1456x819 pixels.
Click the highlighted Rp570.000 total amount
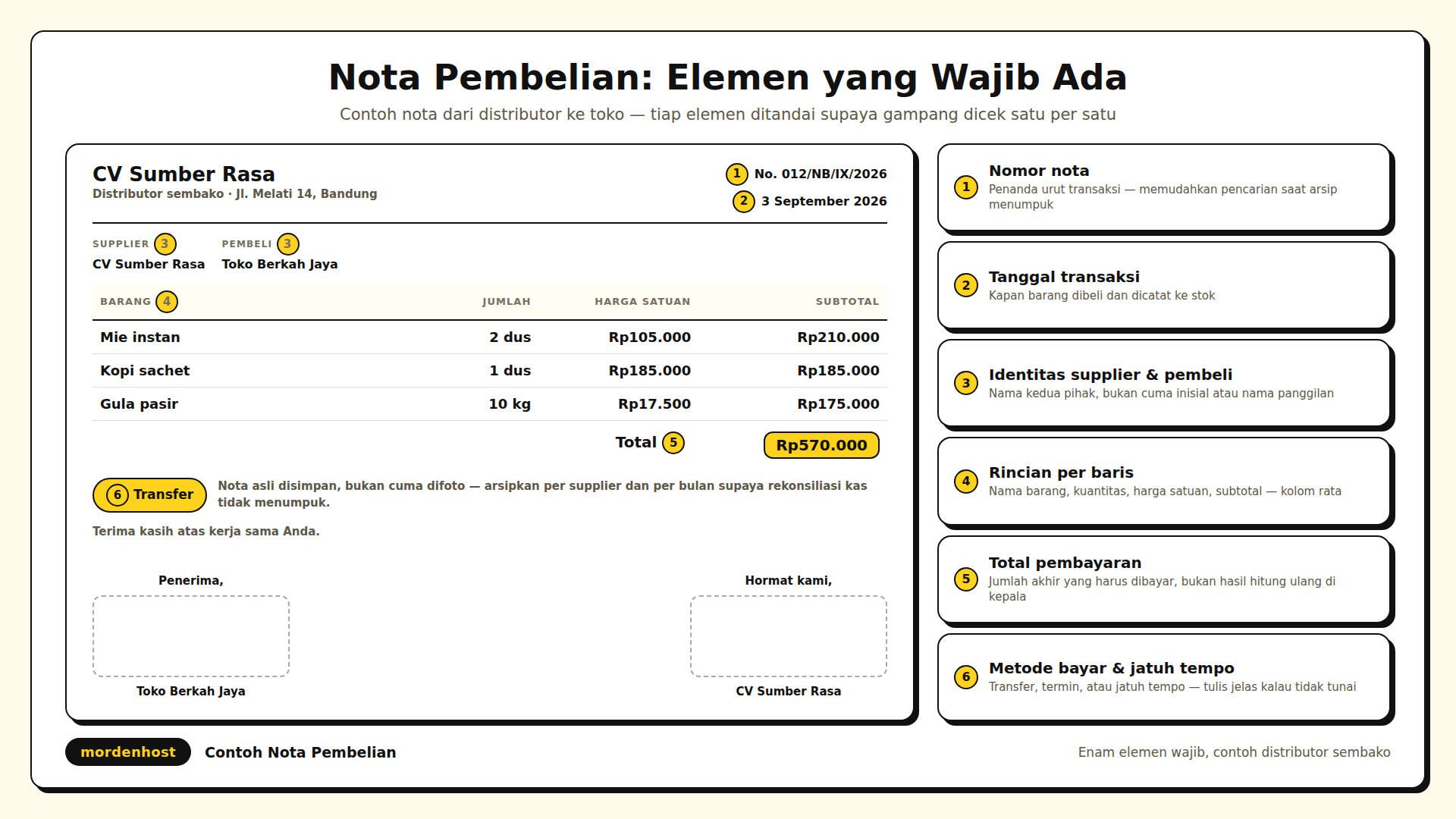tap(821, 445)
